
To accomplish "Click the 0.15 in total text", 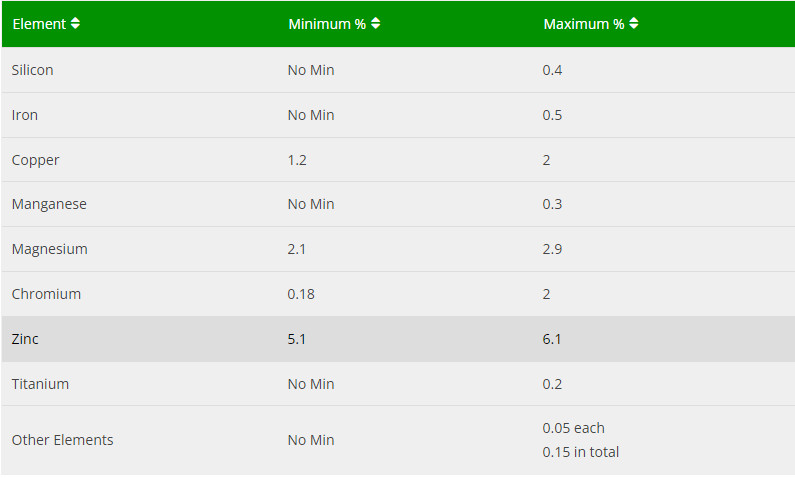I will coord(581,452).
